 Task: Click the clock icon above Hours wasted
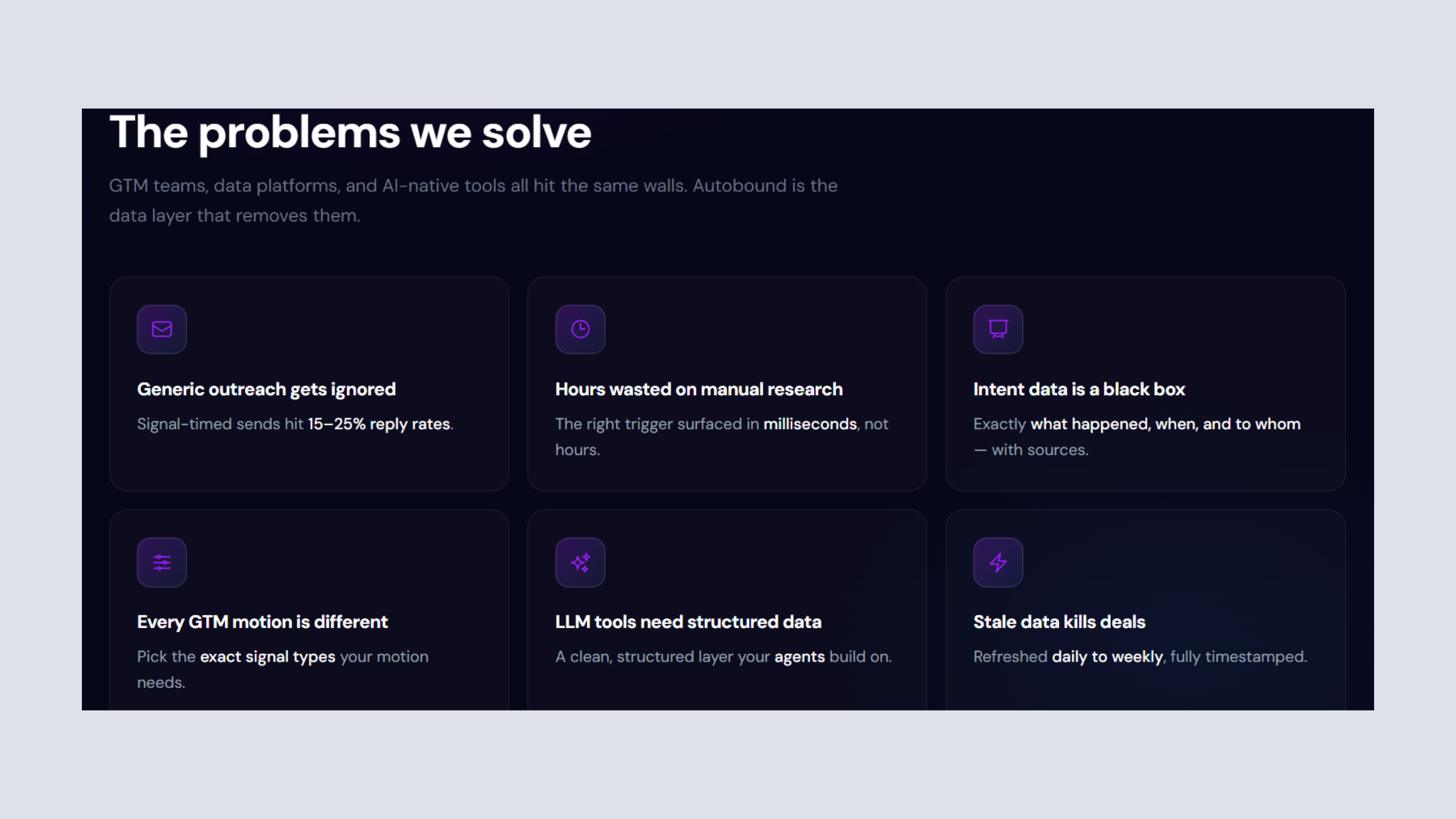pyautogui.click(x=580, y=330)
